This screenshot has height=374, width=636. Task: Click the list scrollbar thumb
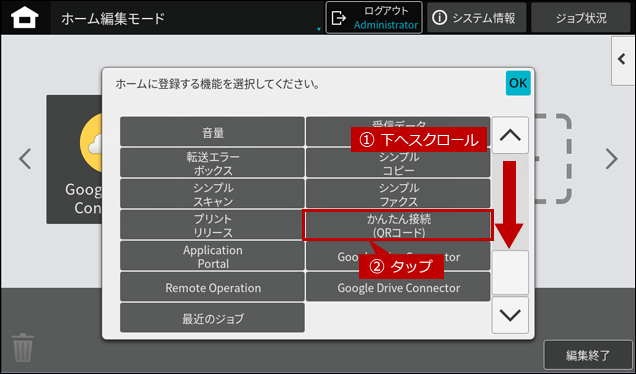tap(510, 273)
